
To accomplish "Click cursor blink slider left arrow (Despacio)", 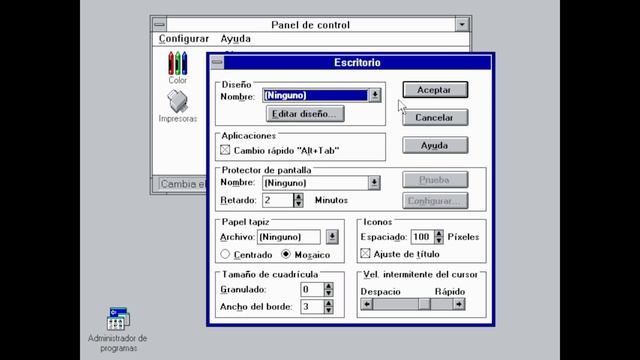I will pyautogui.click(x=367, y=304).
